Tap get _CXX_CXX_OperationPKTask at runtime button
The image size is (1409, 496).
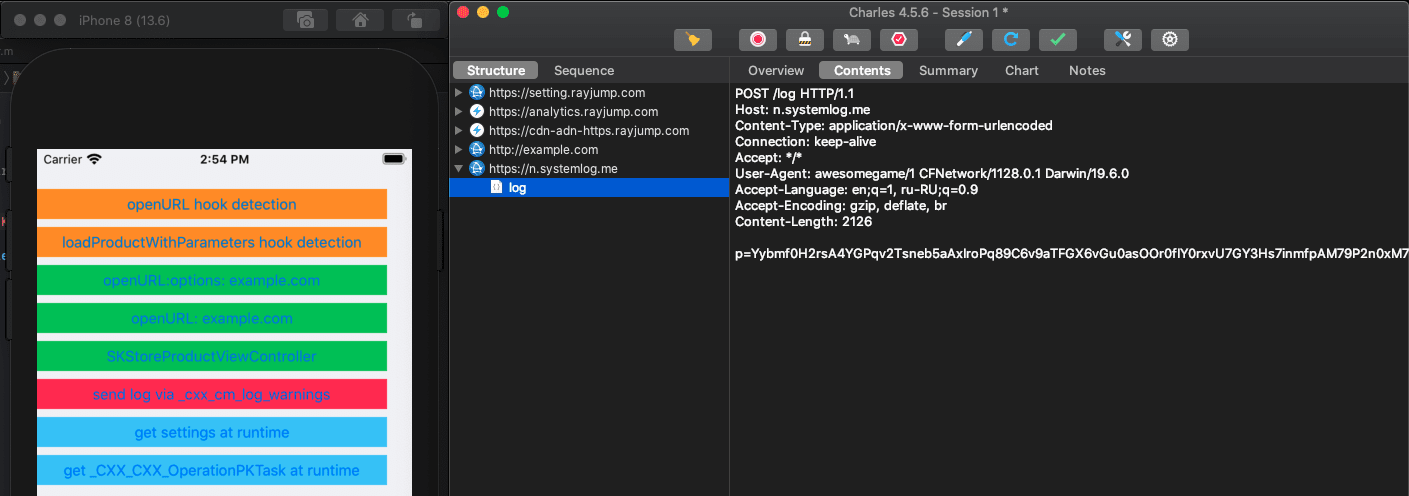[x=212, y=470]
